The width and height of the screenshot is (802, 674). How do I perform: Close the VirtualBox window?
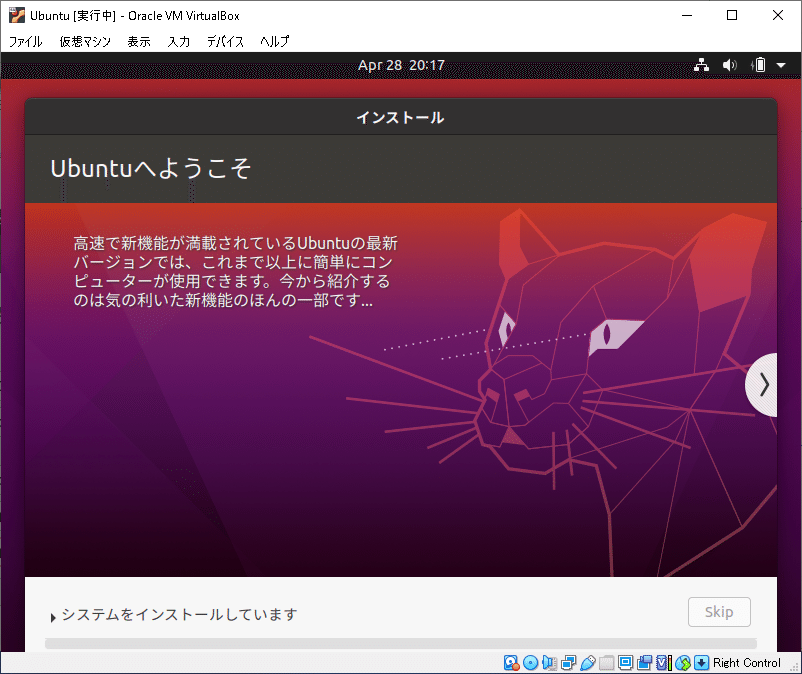[777, 15]
